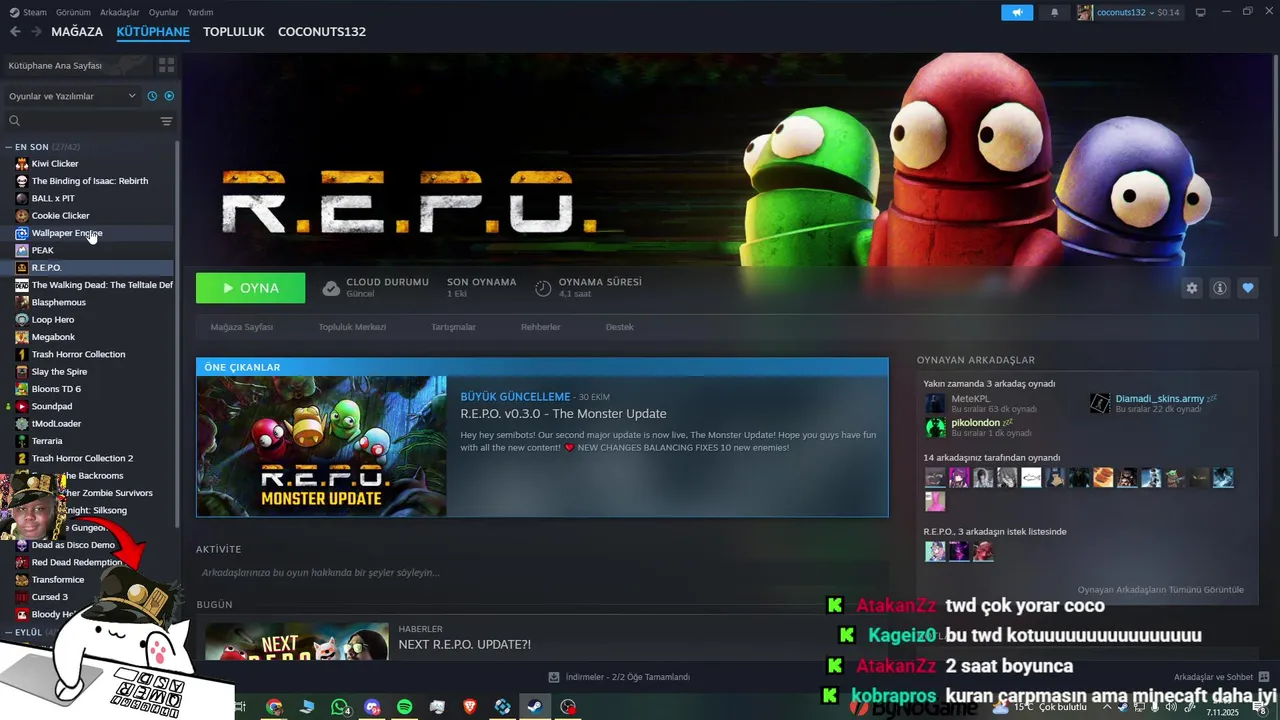Open Destek link
The image size is (1280, 720).
619,327
